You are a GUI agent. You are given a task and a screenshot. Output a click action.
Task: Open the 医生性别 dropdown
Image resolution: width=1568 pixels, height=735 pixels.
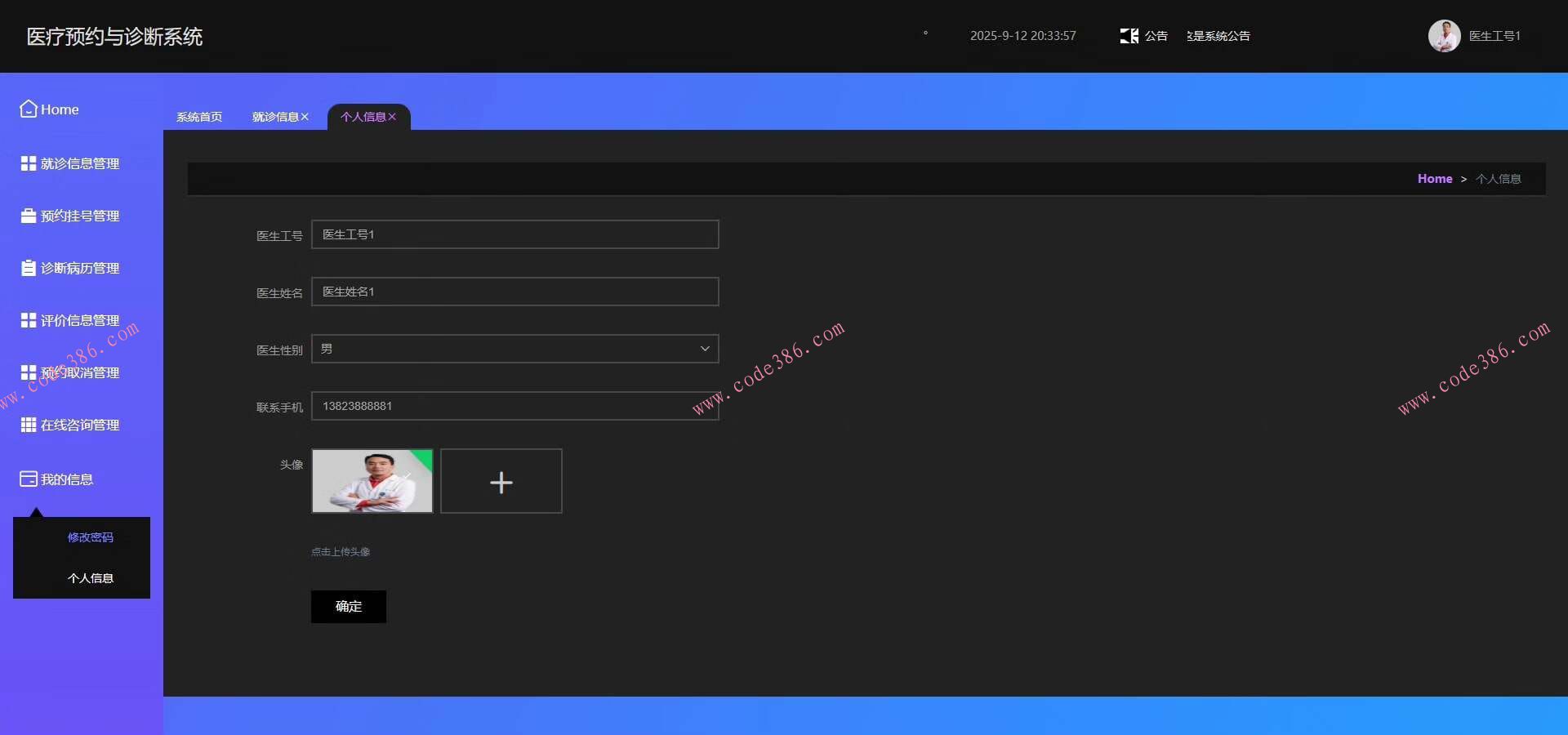[x=515, y=349]
